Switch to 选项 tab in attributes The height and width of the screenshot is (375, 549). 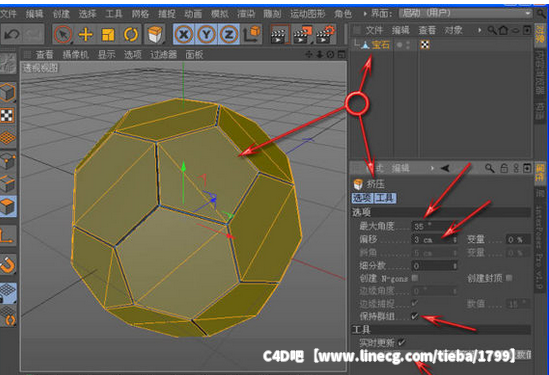tap(362, 198)
